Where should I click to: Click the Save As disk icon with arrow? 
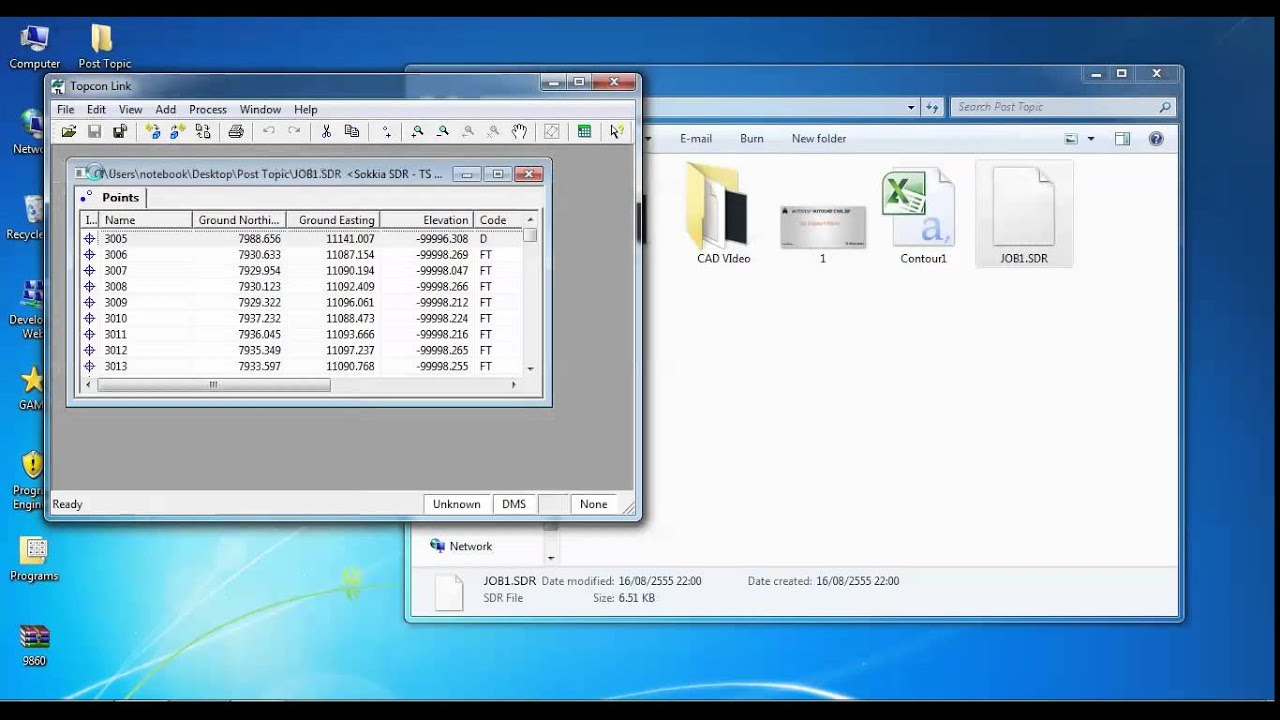[120, 131]
